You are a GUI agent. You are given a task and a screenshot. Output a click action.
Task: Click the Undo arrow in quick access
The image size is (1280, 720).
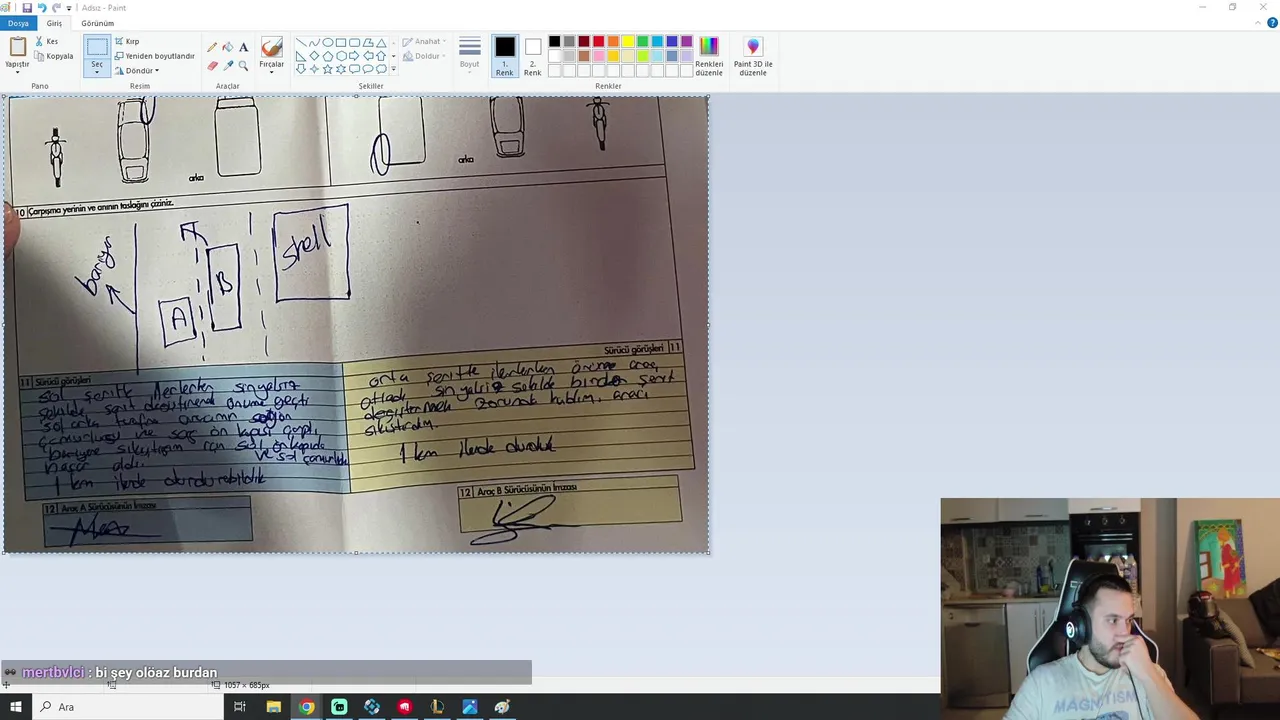tap(41, 8)
